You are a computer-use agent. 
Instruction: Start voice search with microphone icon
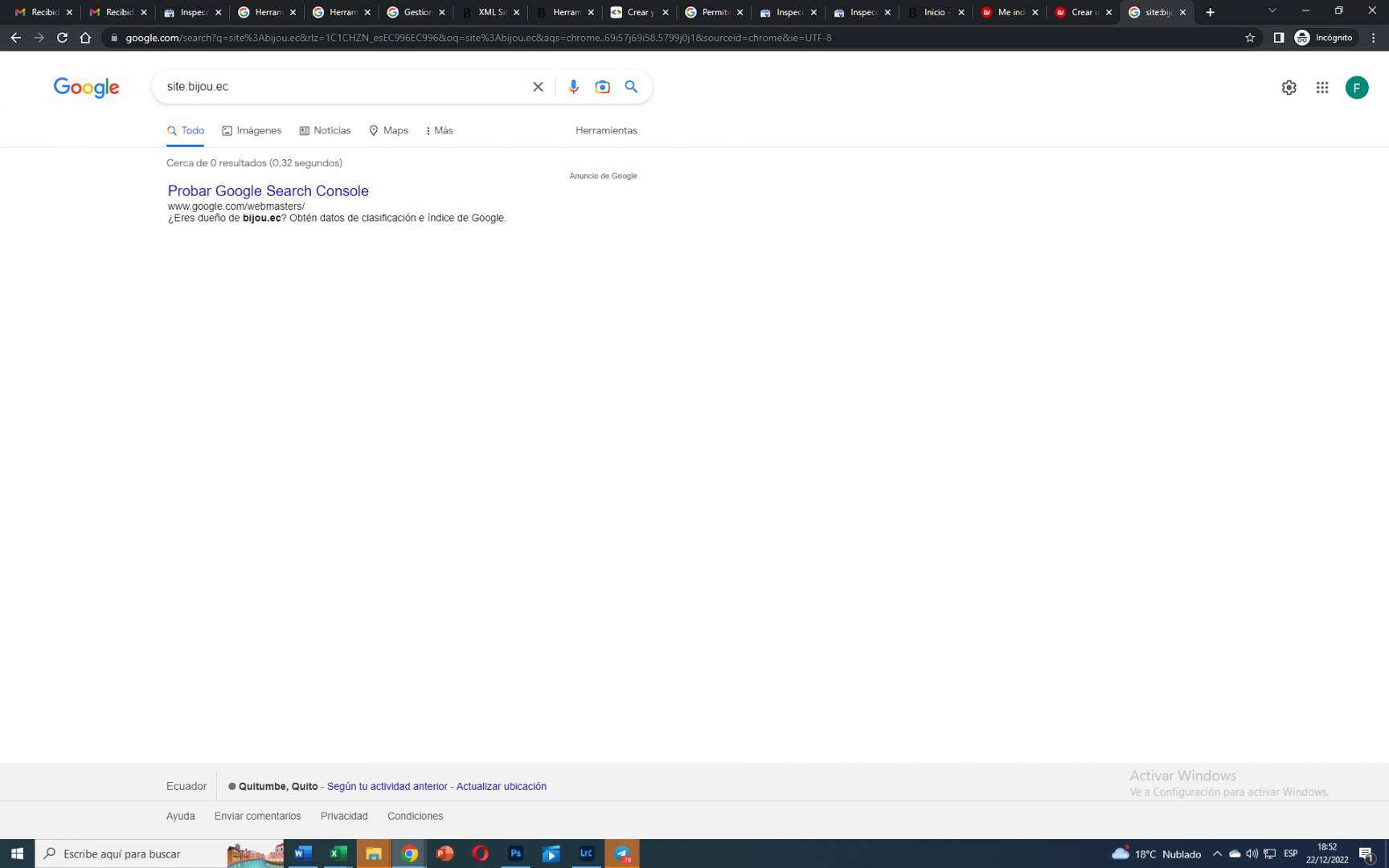coord(573,87)
